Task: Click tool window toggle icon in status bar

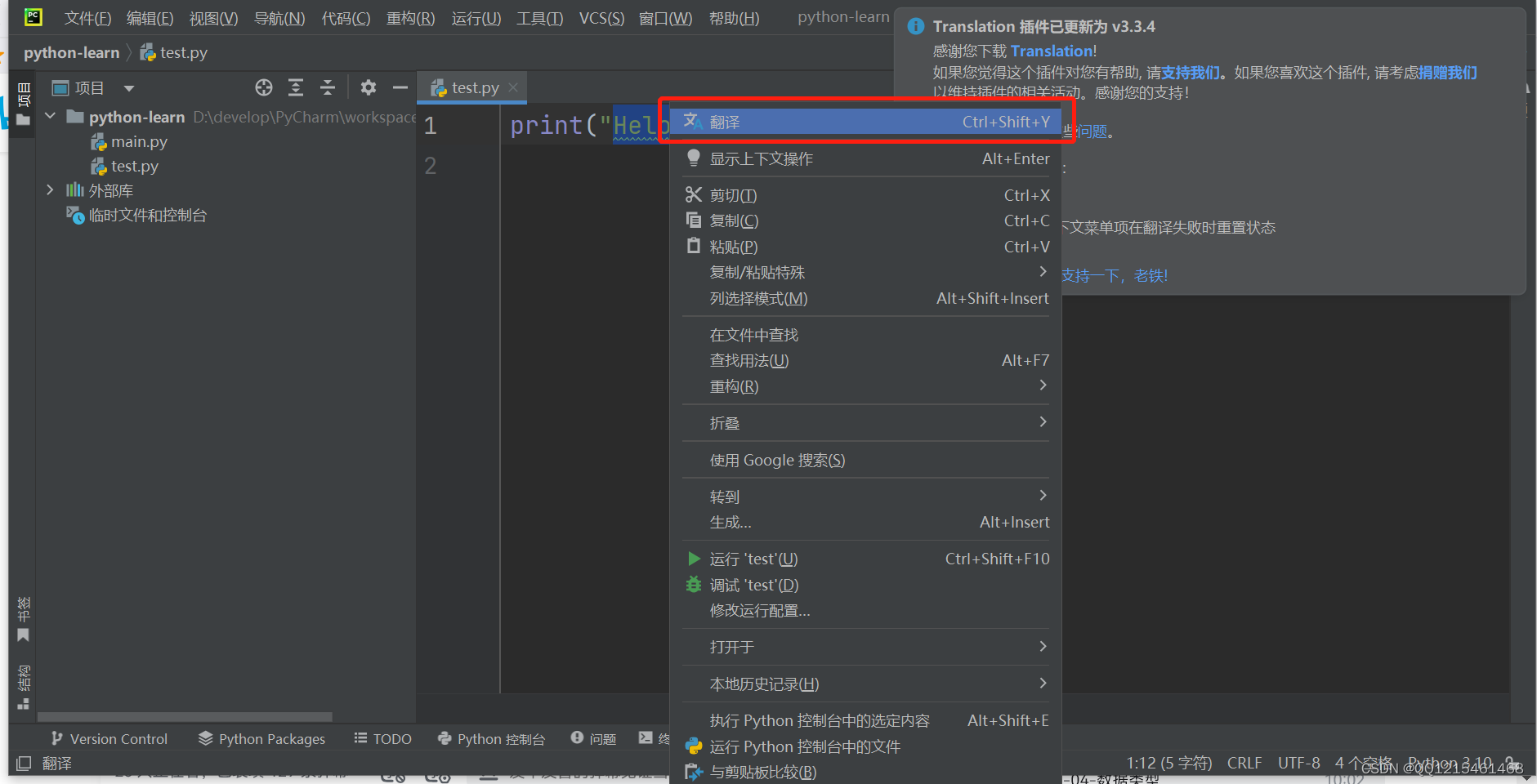Action: click(24, 763)
